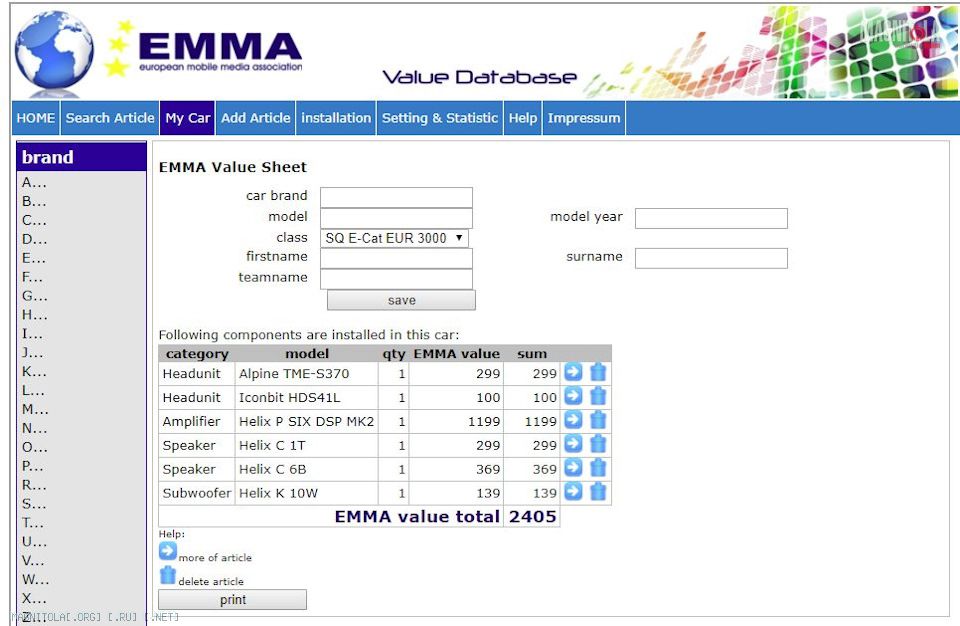Delete the Helix K 10W subwoofer article
This screenshot has height=626, width=960.
coord(598,491)
